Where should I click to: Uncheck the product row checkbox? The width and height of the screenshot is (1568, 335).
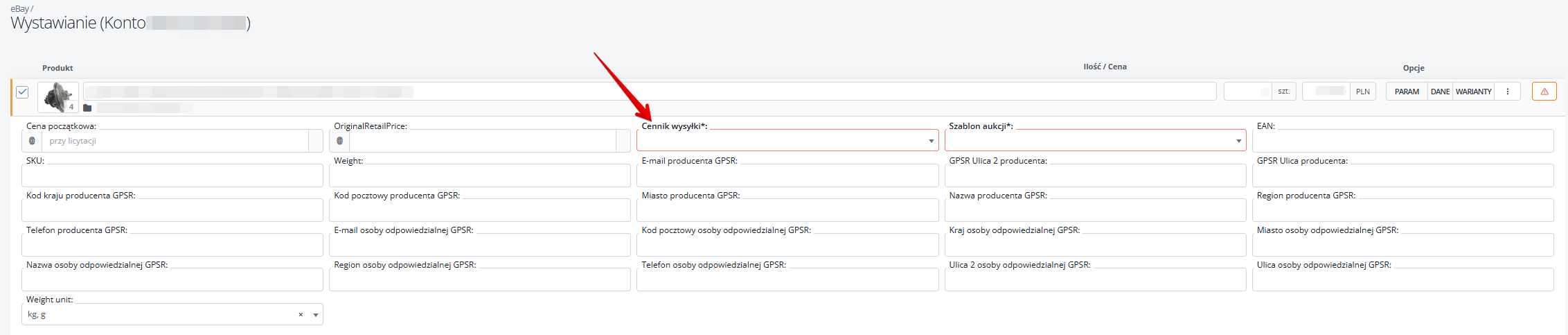[22, 92]
